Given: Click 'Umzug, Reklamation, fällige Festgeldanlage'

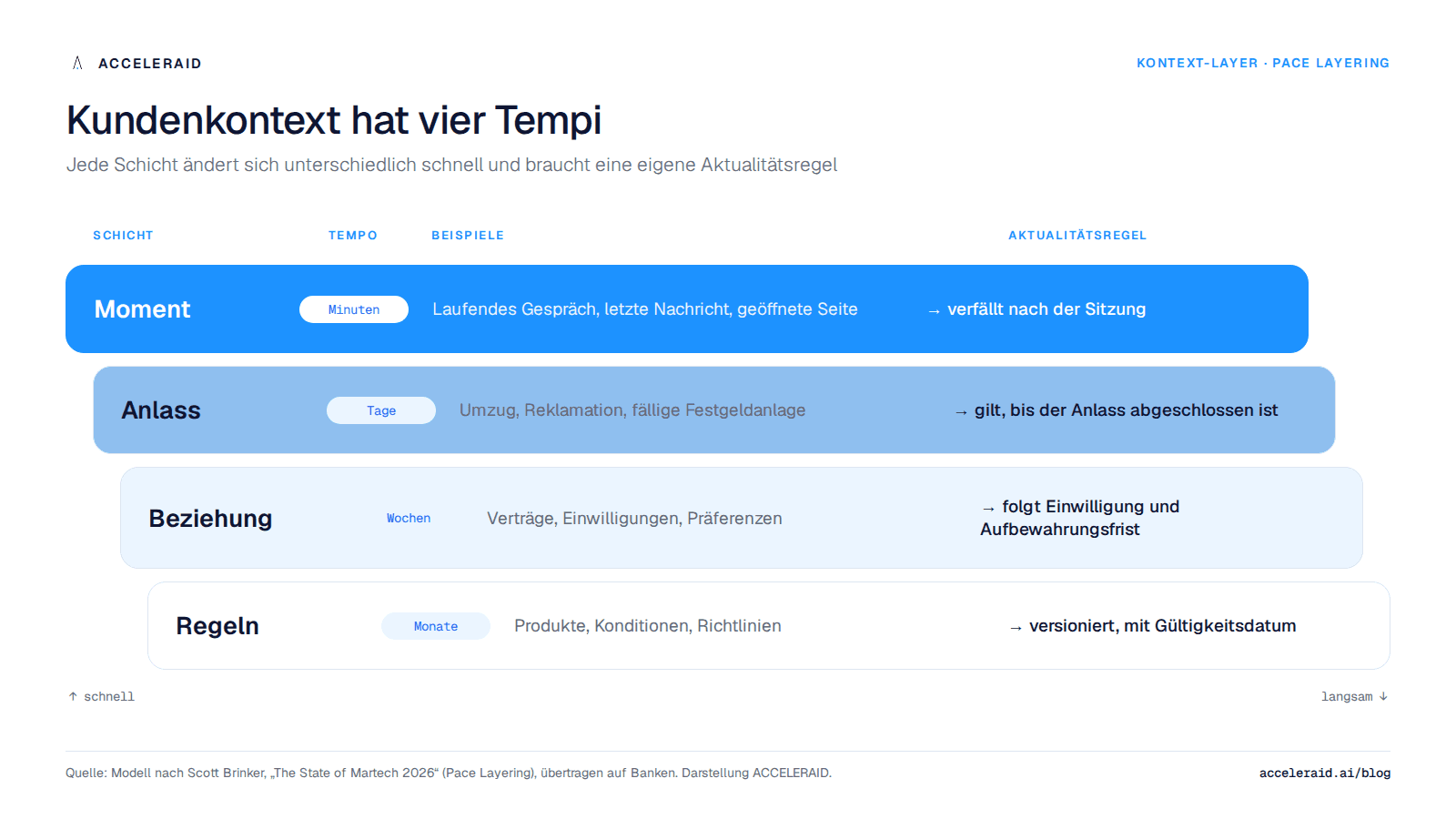Looking at the screenshot, I should (632, 410).
